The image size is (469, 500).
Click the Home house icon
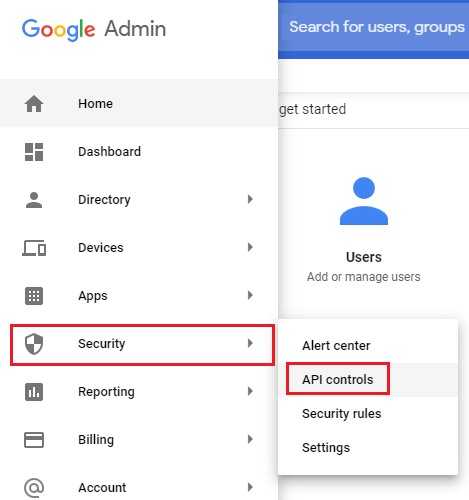tap(34, 104)
